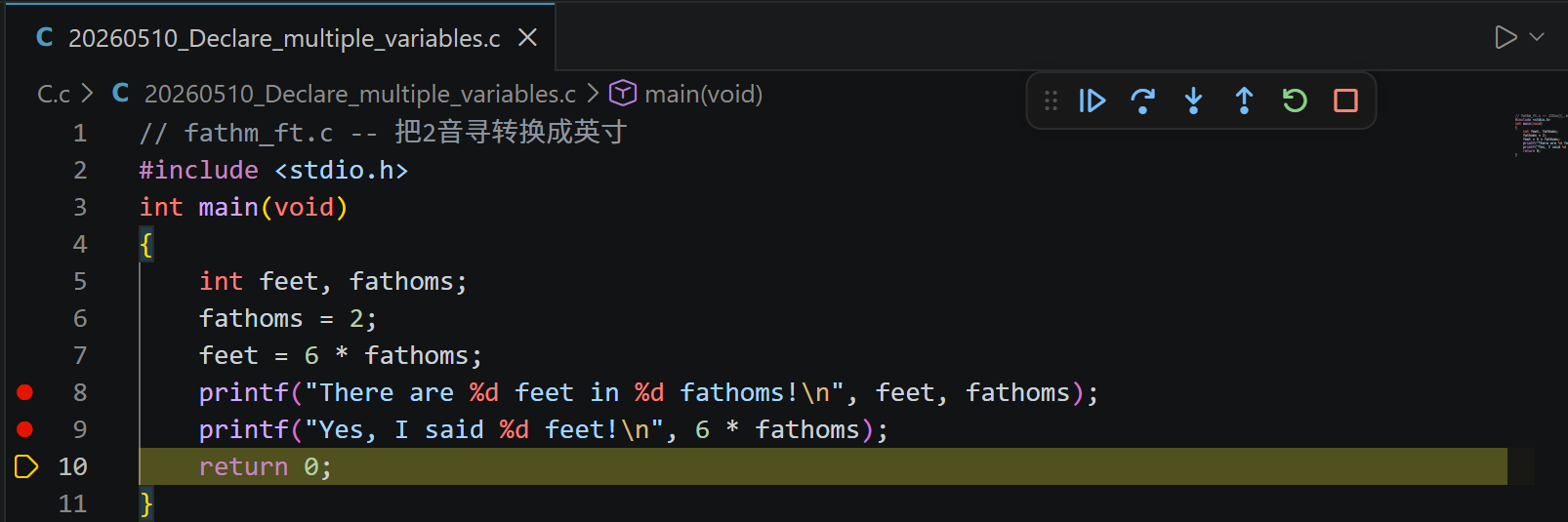This screenshot has height=522, width=1568.
Task: Restart the debugging session
Action: pyautogui.click(x=1295, y=100)
